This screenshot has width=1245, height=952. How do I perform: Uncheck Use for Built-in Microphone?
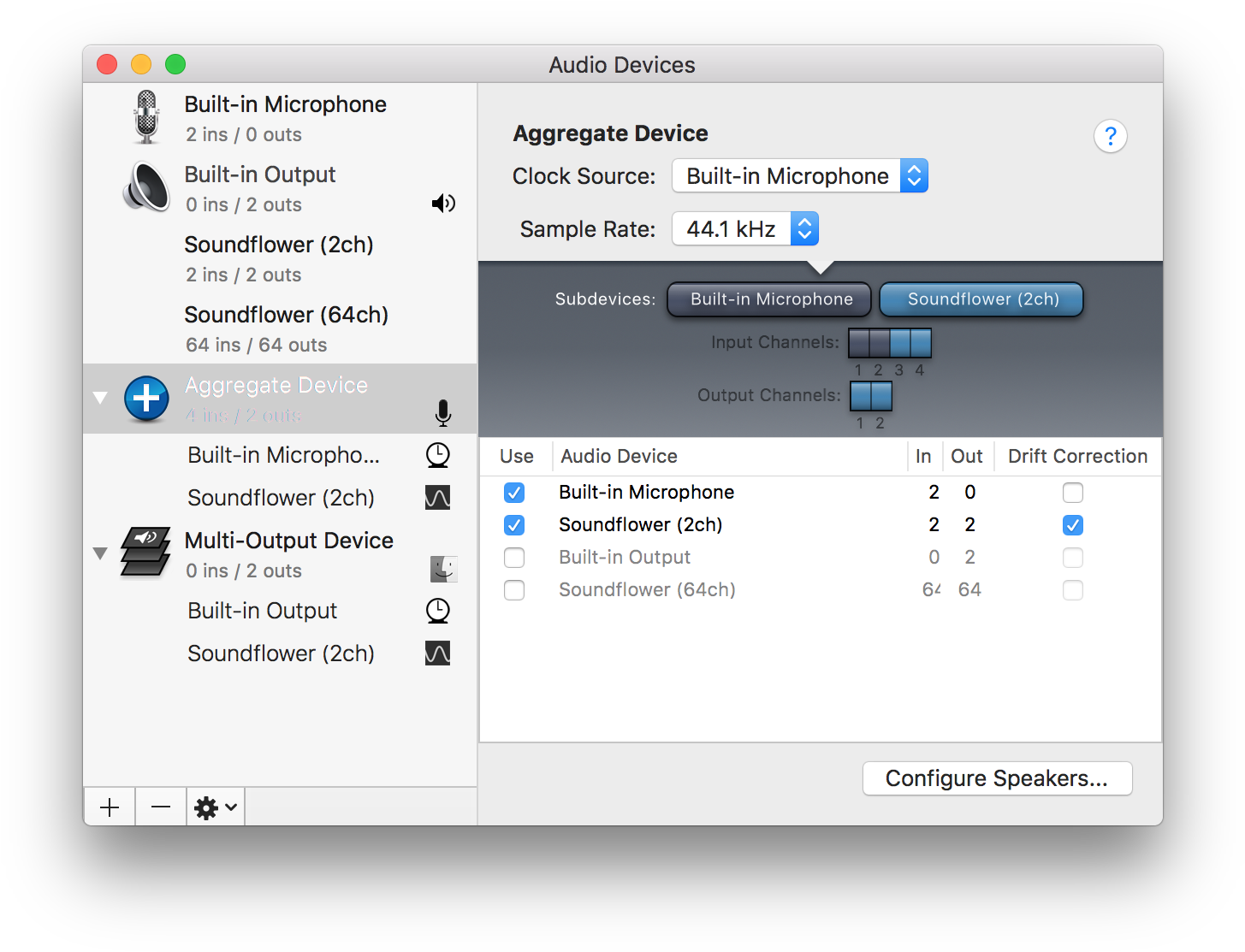[514, 493]
